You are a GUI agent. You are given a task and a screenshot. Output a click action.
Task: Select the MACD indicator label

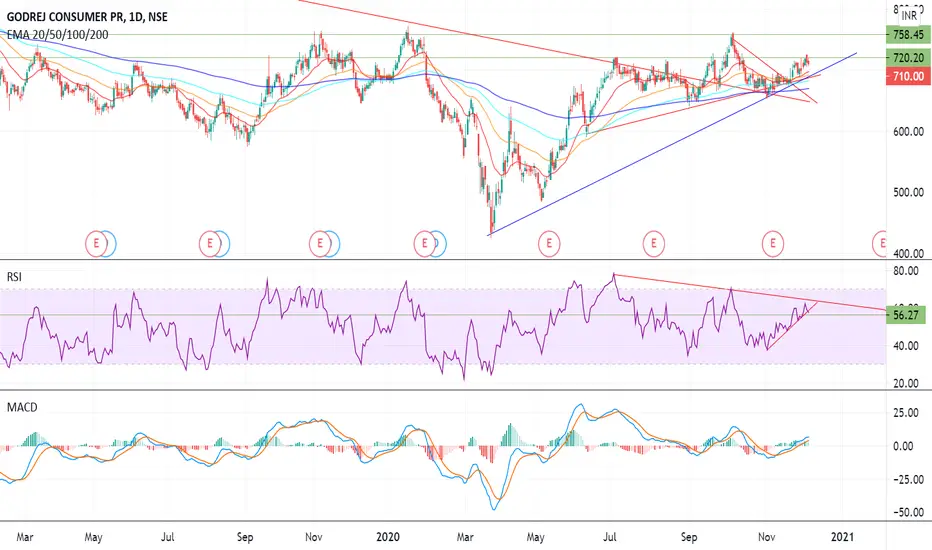coord(22,407)
